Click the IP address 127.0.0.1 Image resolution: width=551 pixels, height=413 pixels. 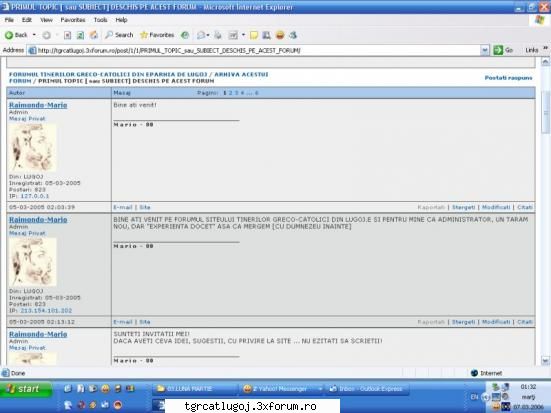click(35, 196)
